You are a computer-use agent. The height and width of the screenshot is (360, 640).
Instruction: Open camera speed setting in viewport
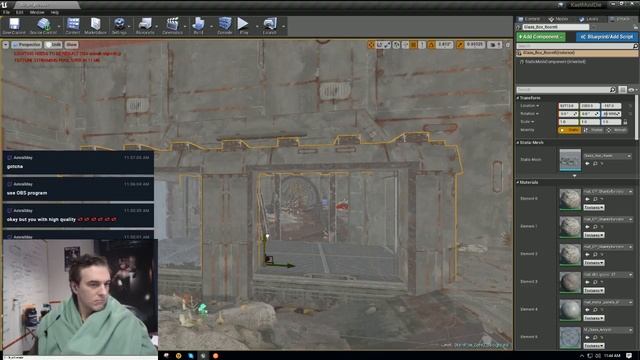tap(494, 45)
